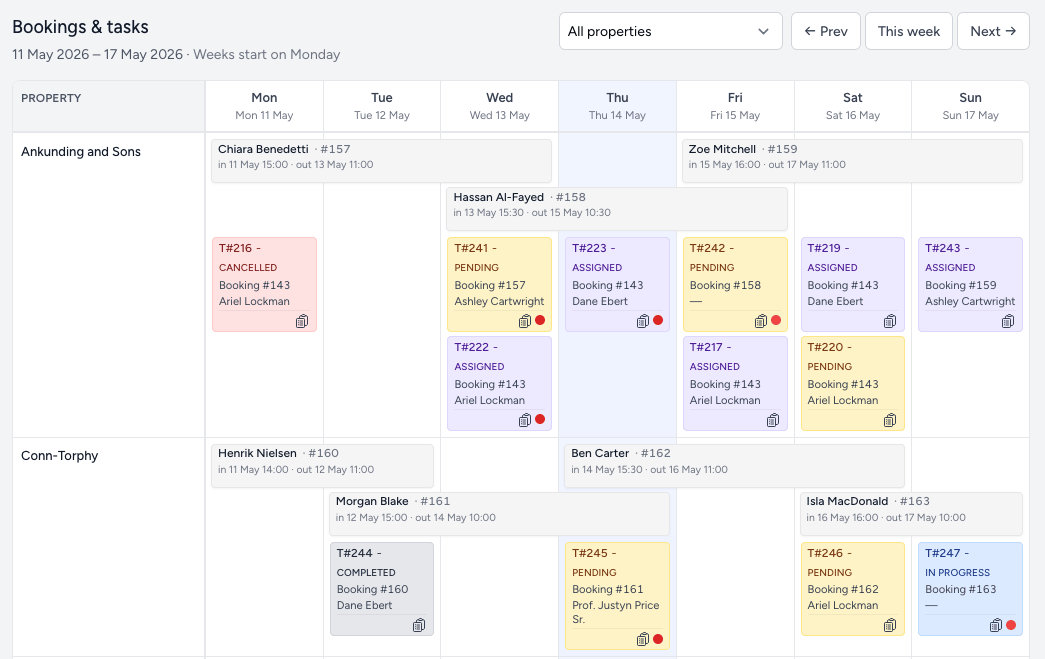This screenshot has height=659, width=1045.
Task: Open assigned task T#243 title
Action: [x=947, y=248]
